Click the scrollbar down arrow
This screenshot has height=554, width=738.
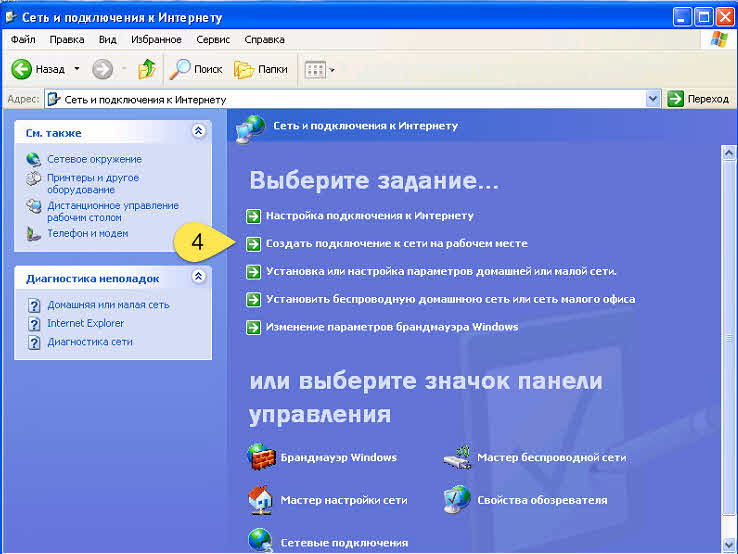coord(729,545)
